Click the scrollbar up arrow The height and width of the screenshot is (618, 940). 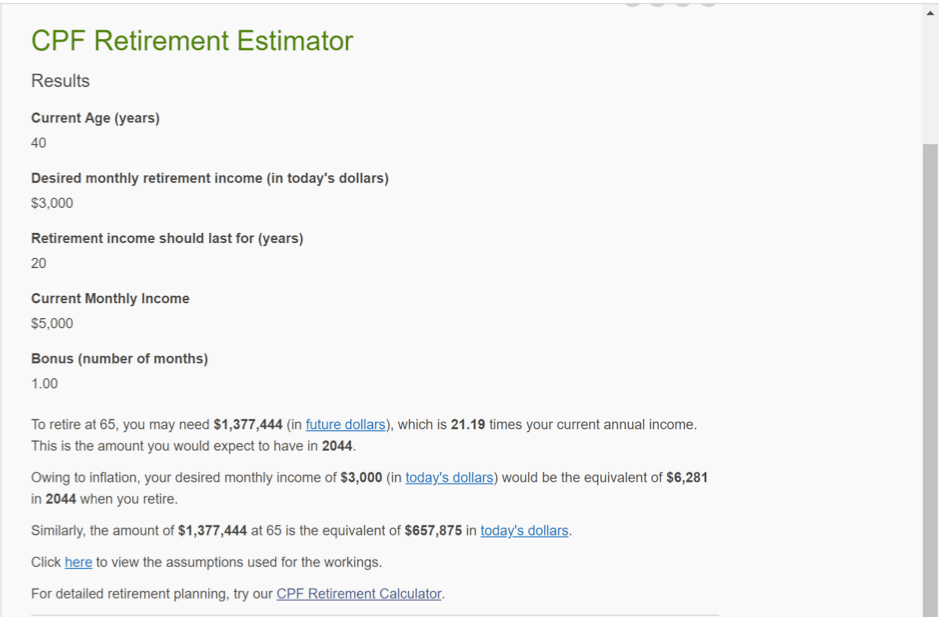click(930, 13)
